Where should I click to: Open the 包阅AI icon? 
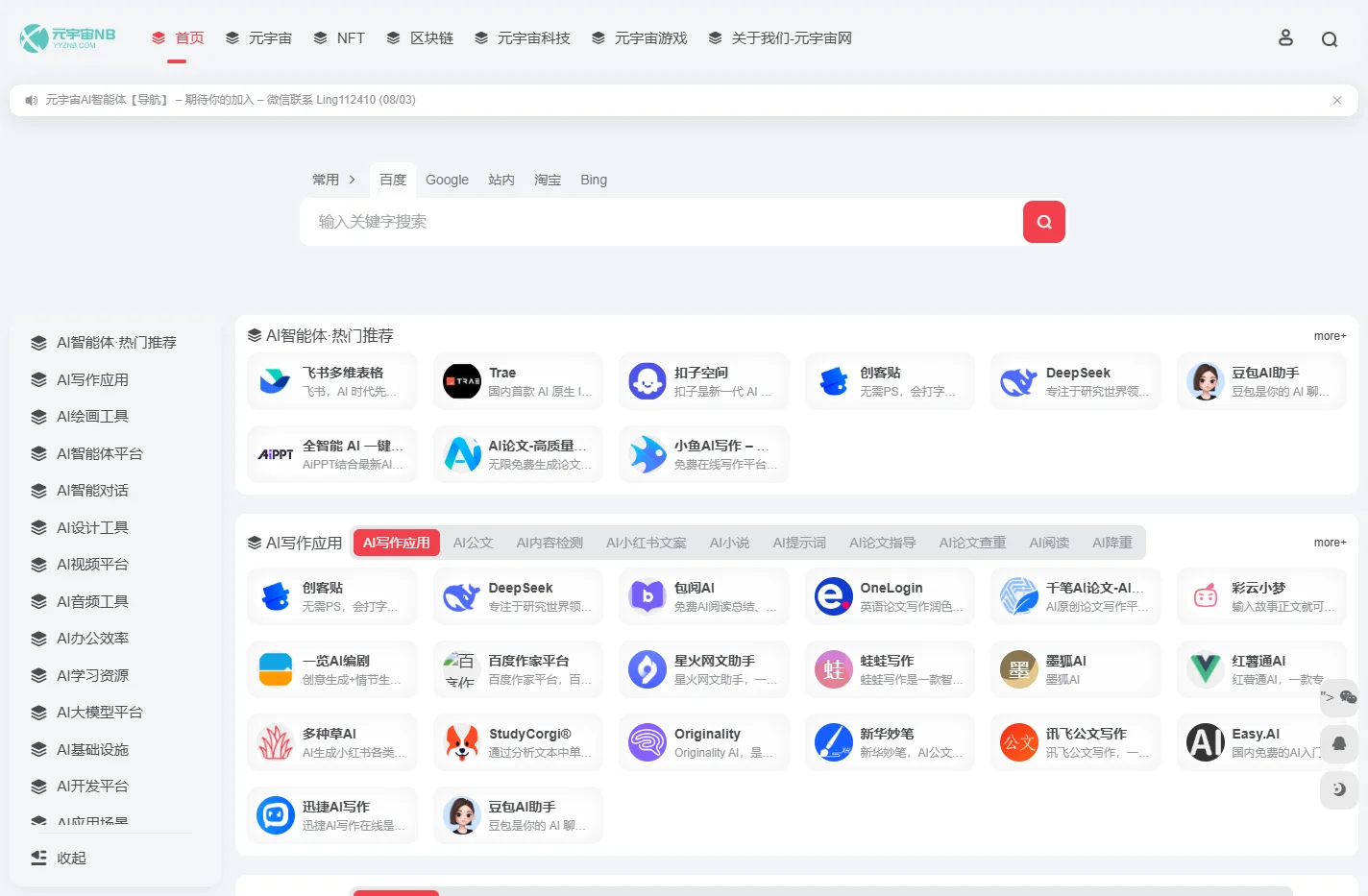(x=647, y=596)
